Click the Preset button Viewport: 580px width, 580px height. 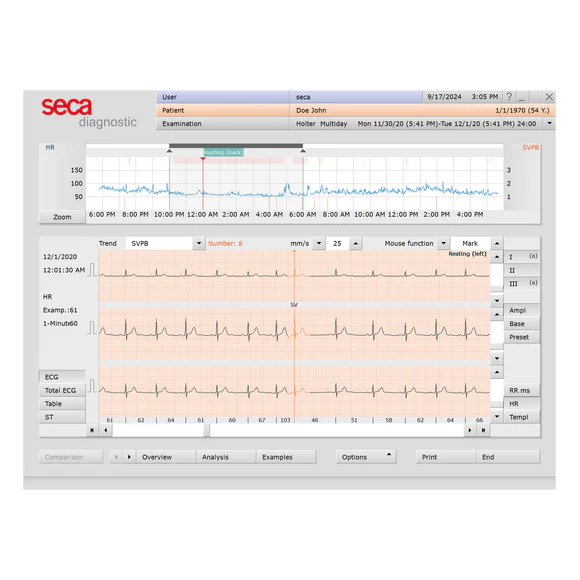(522, 337)
